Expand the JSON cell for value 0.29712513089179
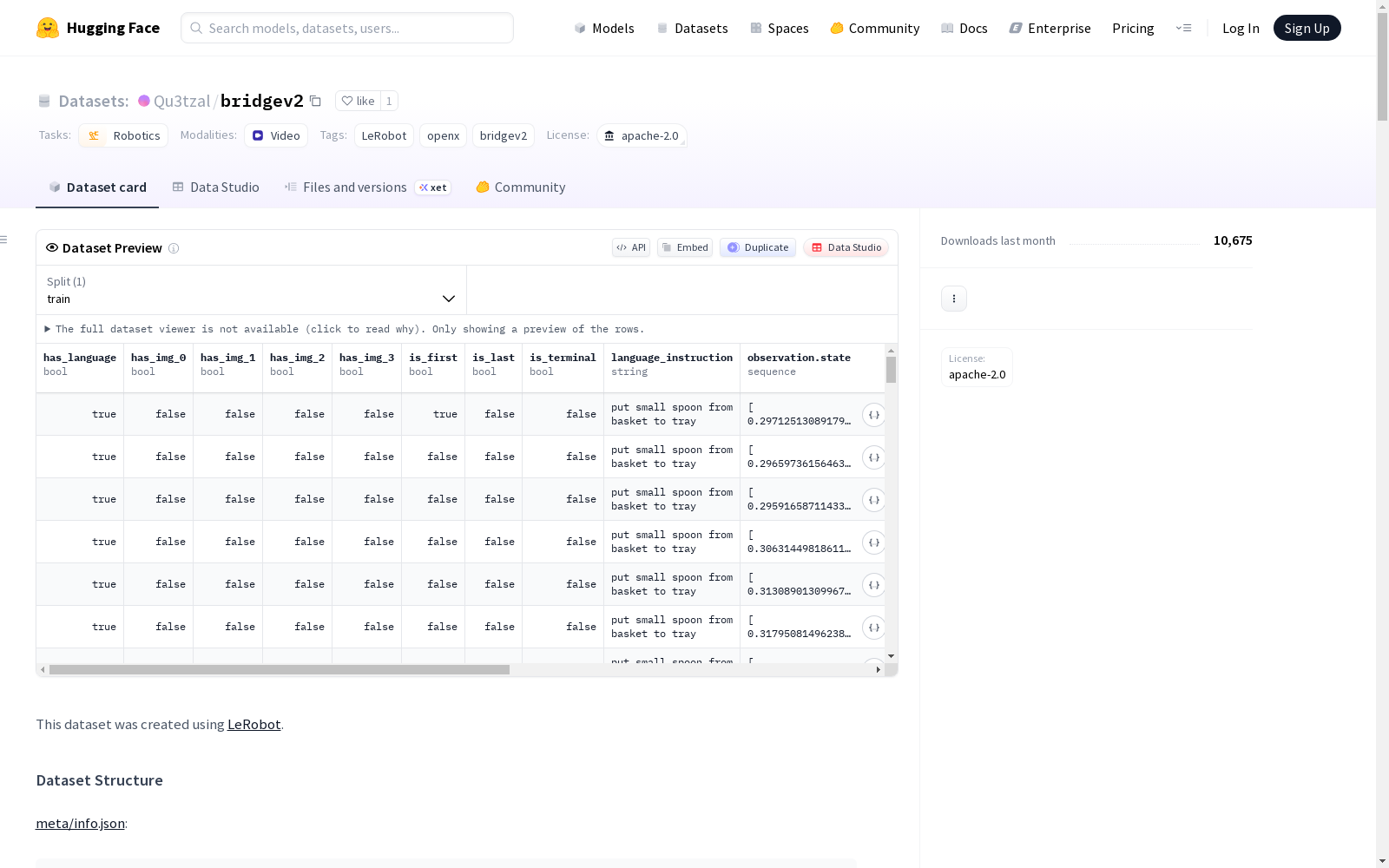The height and width of the screenshot is (868, 1389). pyautogui.click(x=874, y=415)
